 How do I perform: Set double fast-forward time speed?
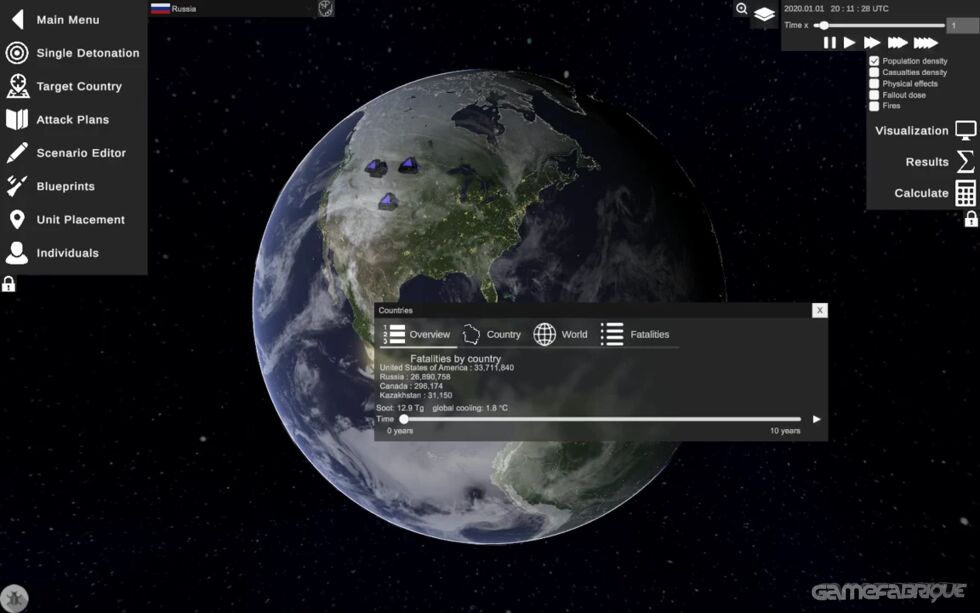coord(872,42)
